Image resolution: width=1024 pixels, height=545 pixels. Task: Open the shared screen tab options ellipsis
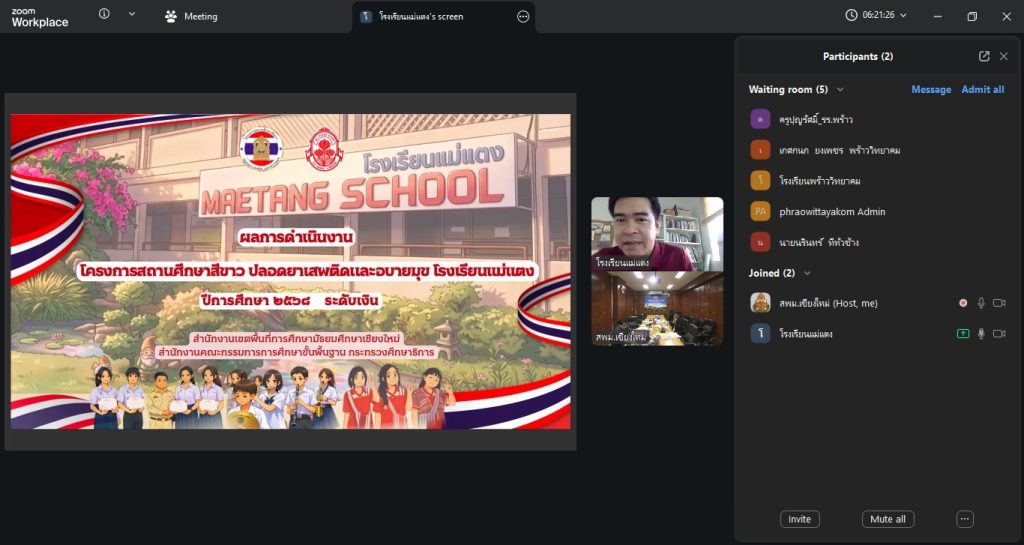(523, 16)
